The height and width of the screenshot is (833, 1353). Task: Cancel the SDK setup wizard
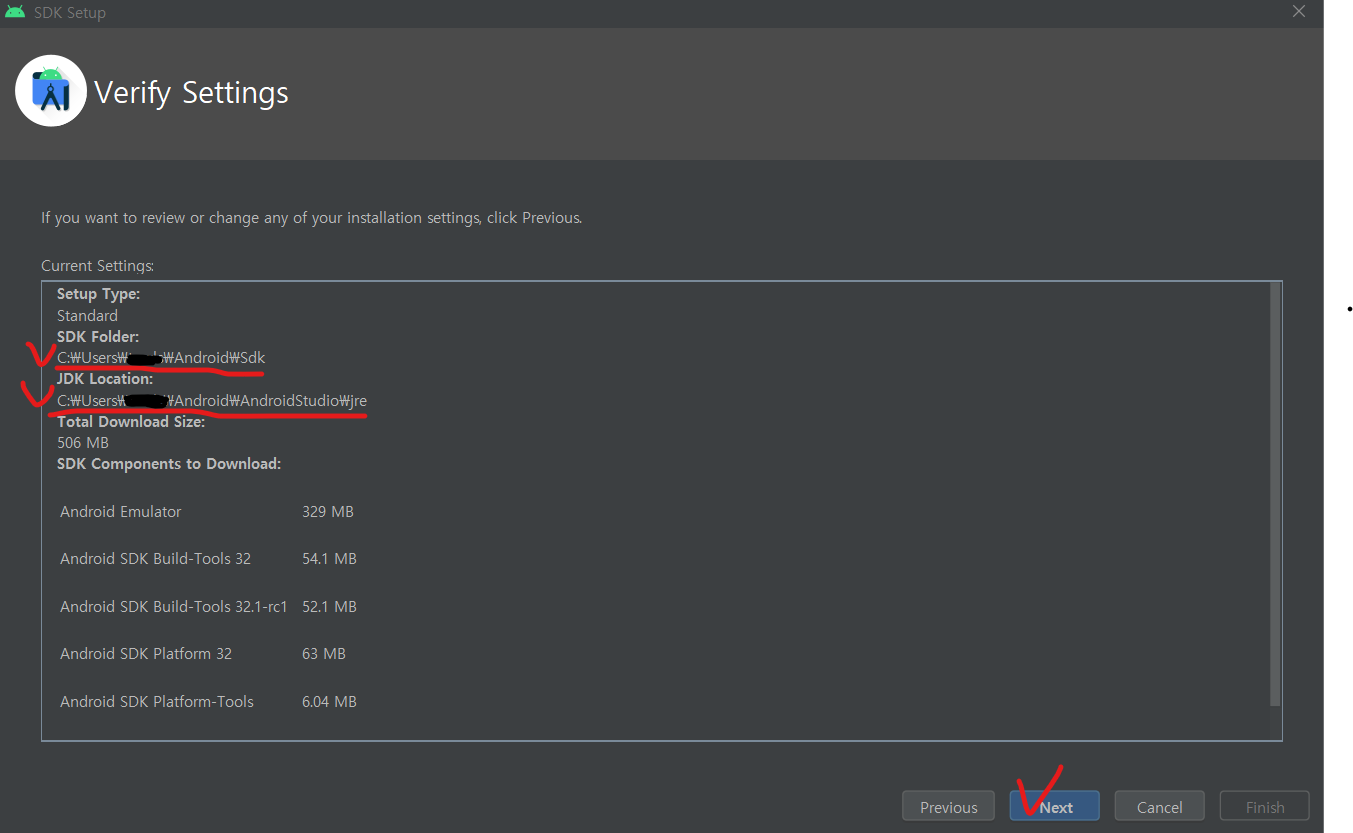1159,806
